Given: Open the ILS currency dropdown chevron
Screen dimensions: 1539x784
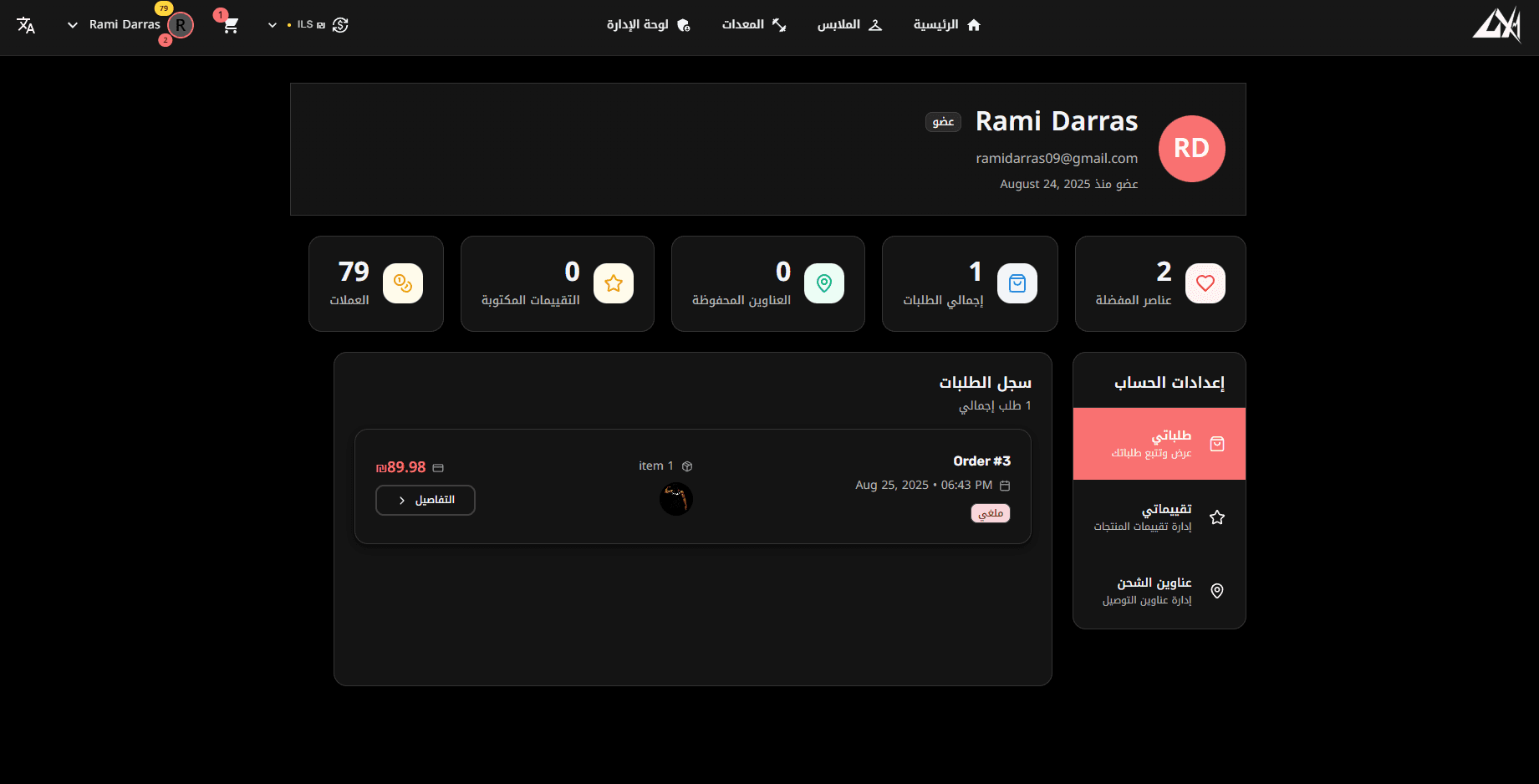Looking at the screenshot, I should point(272,25).
